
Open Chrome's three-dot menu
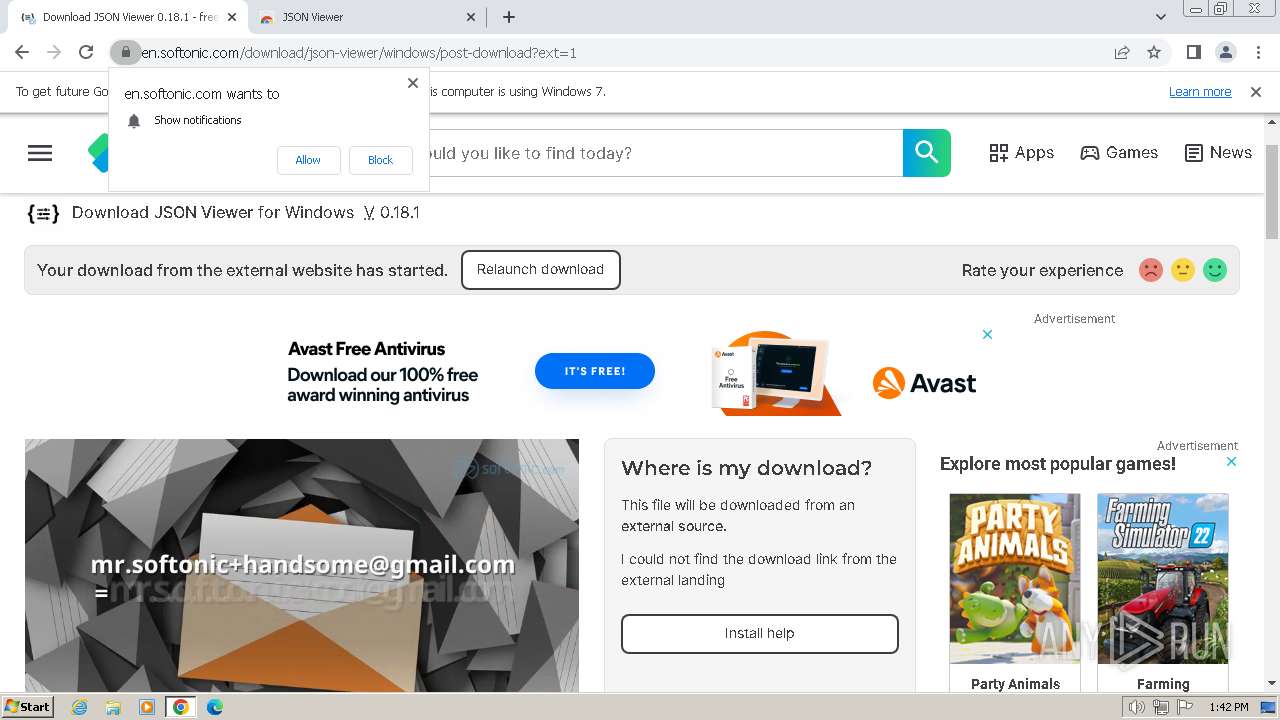click(x=1258, y=53)
